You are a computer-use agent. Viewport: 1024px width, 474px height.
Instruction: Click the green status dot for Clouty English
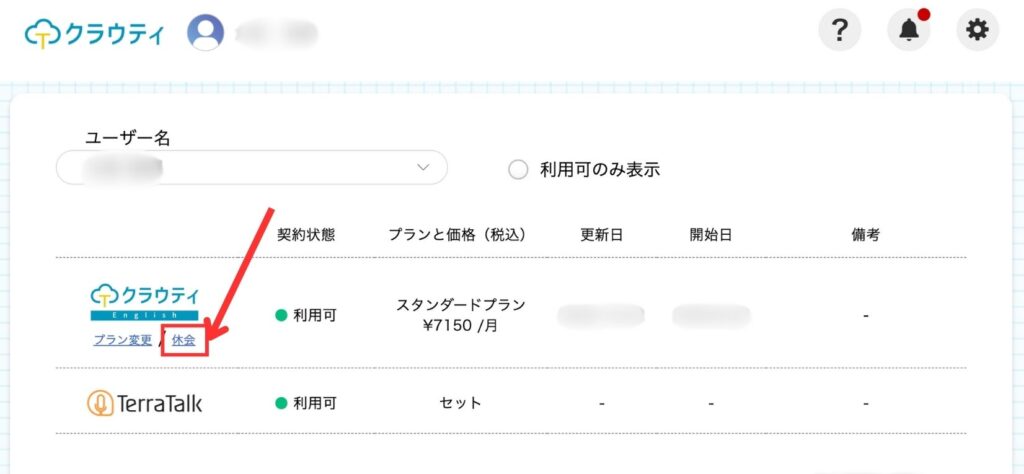tap(281, 316)
